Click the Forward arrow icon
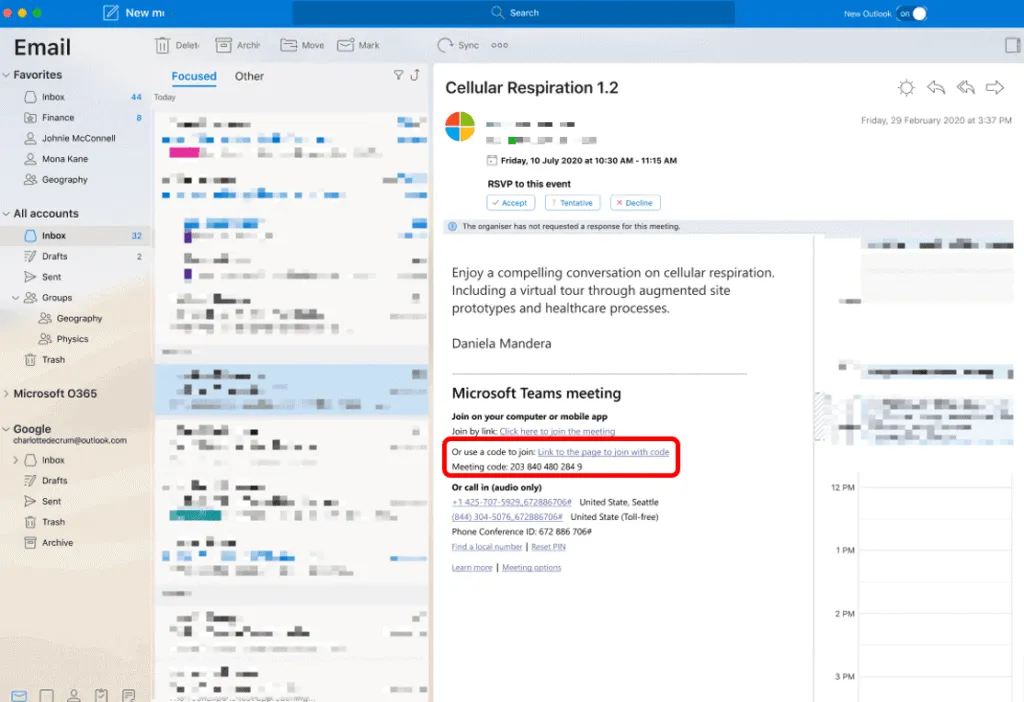The height and width of the screenshot is (702, 1024). point(995,88)
